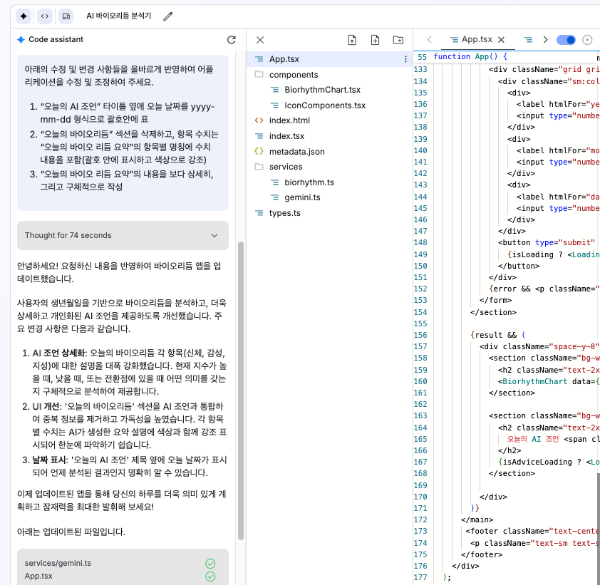Click the code editor vertical scrollbar
This screenshot has width=600, height=585.
tap(598, 528)
